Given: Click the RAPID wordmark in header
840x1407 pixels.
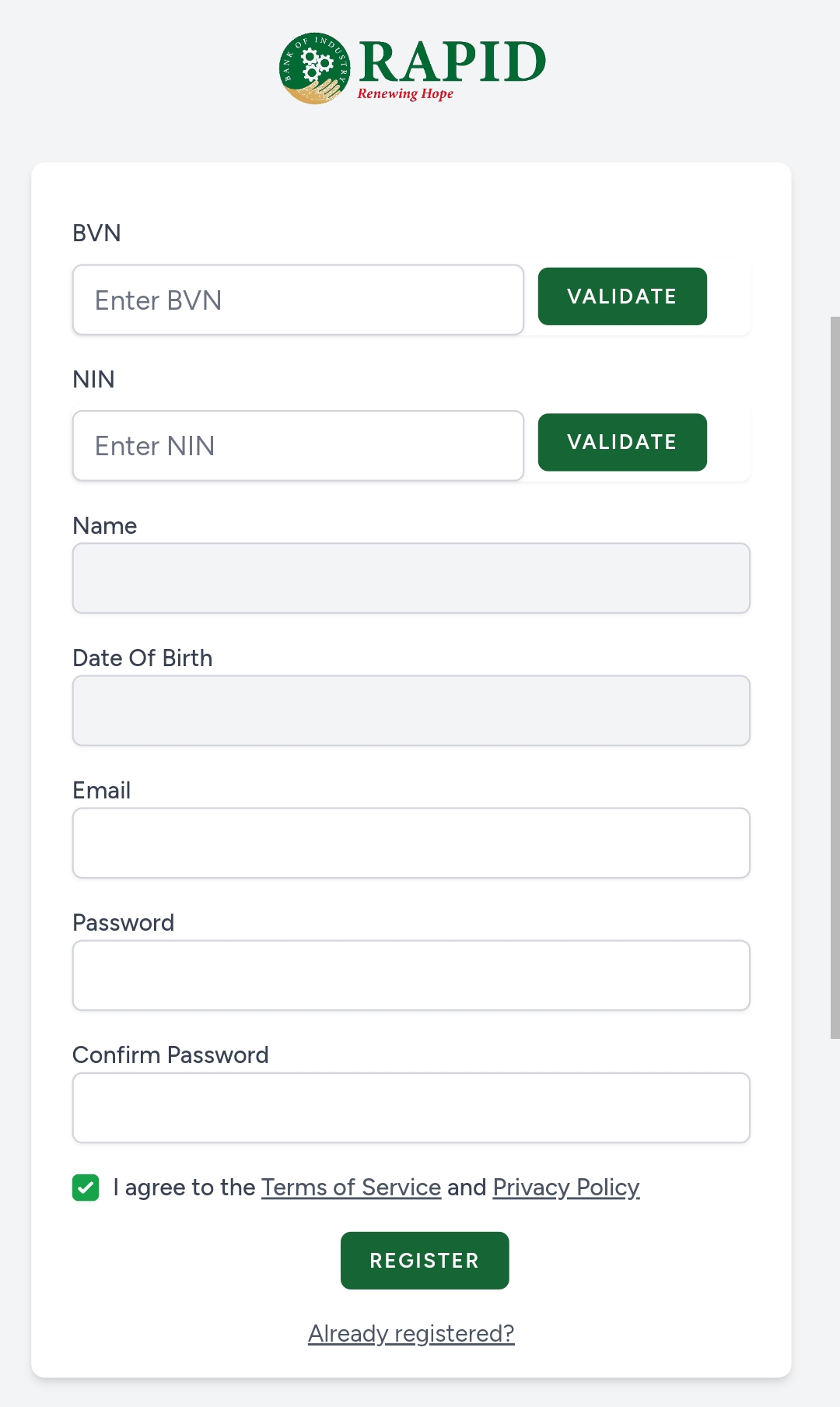Looking at the screenshot, I should pyautogui.click(x=452, y=61).
